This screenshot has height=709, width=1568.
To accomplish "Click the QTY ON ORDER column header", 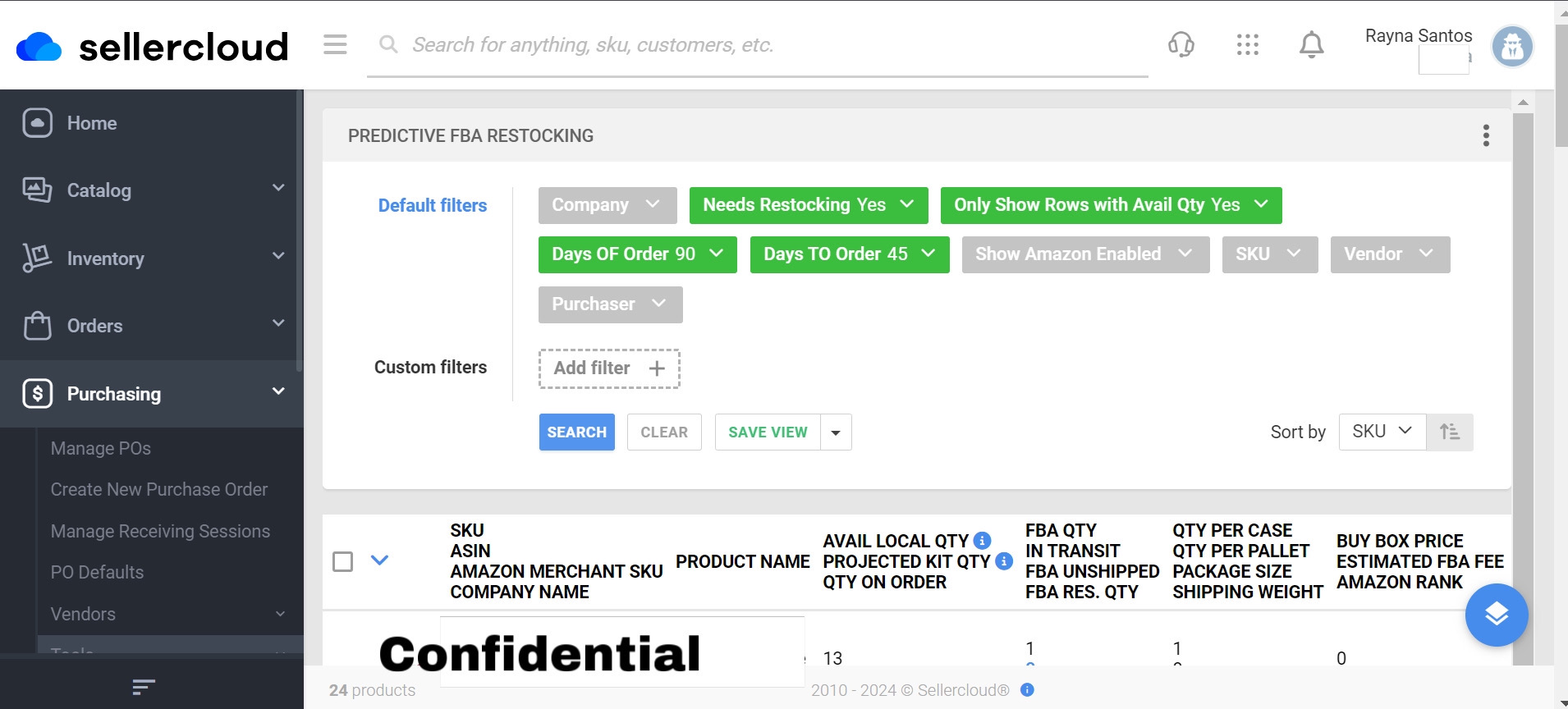I will click(885, 582).
